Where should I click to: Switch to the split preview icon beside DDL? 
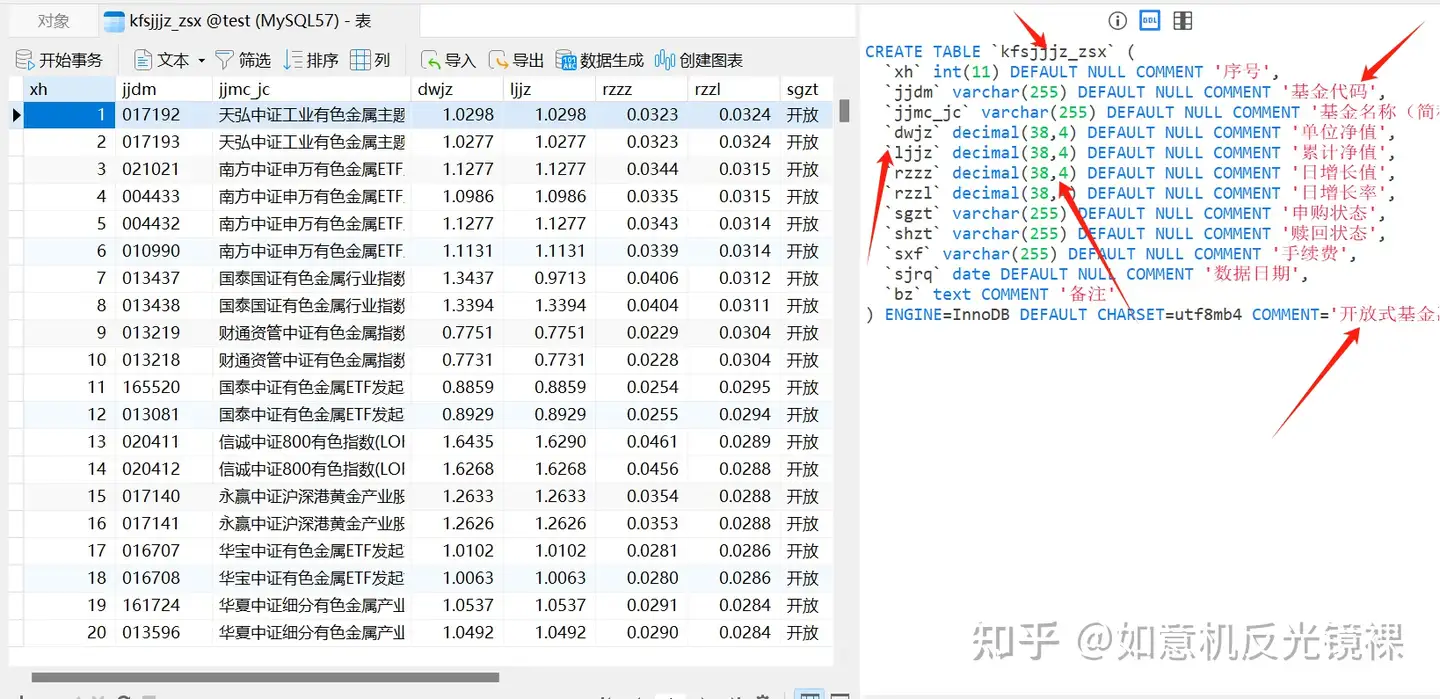coord(1182,21)
